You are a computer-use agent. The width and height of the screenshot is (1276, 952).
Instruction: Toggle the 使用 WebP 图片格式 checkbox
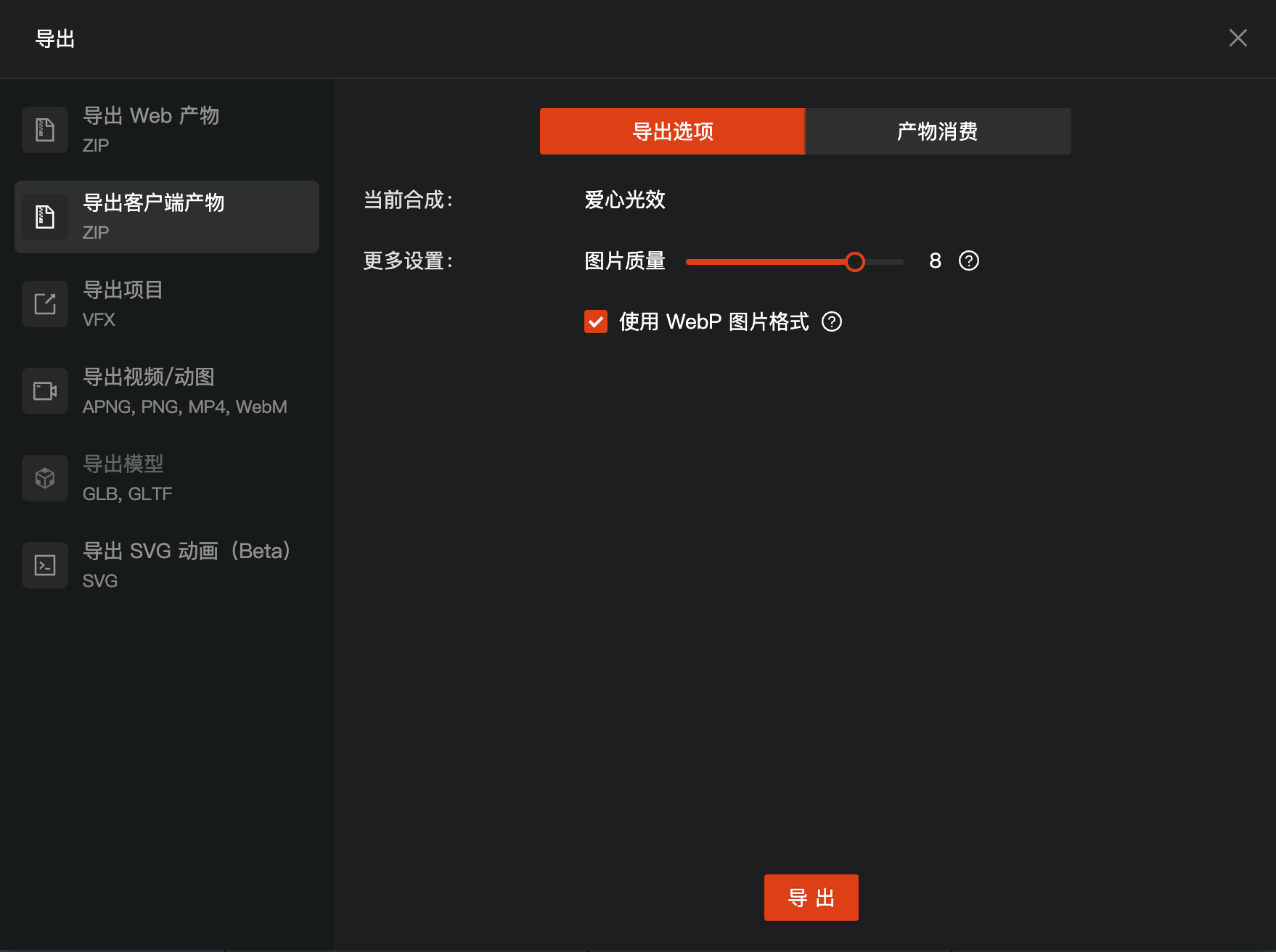[x=596, y=321]
